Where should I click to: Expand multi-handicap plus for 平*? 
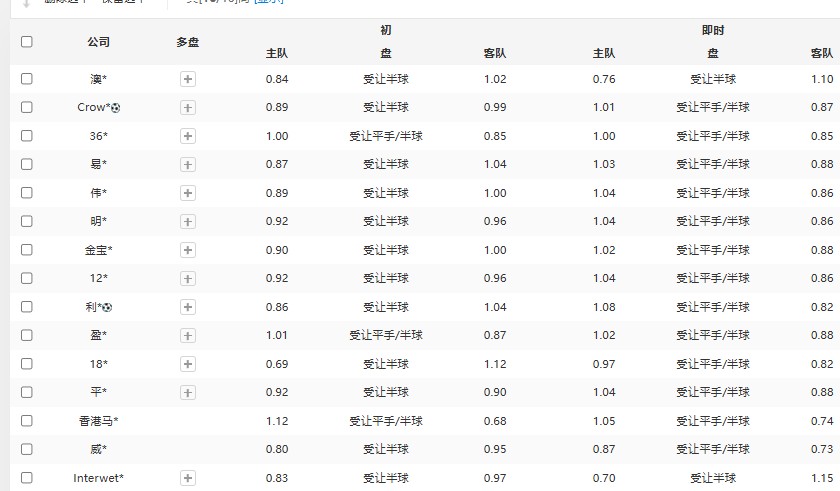(x=188, y=392)
